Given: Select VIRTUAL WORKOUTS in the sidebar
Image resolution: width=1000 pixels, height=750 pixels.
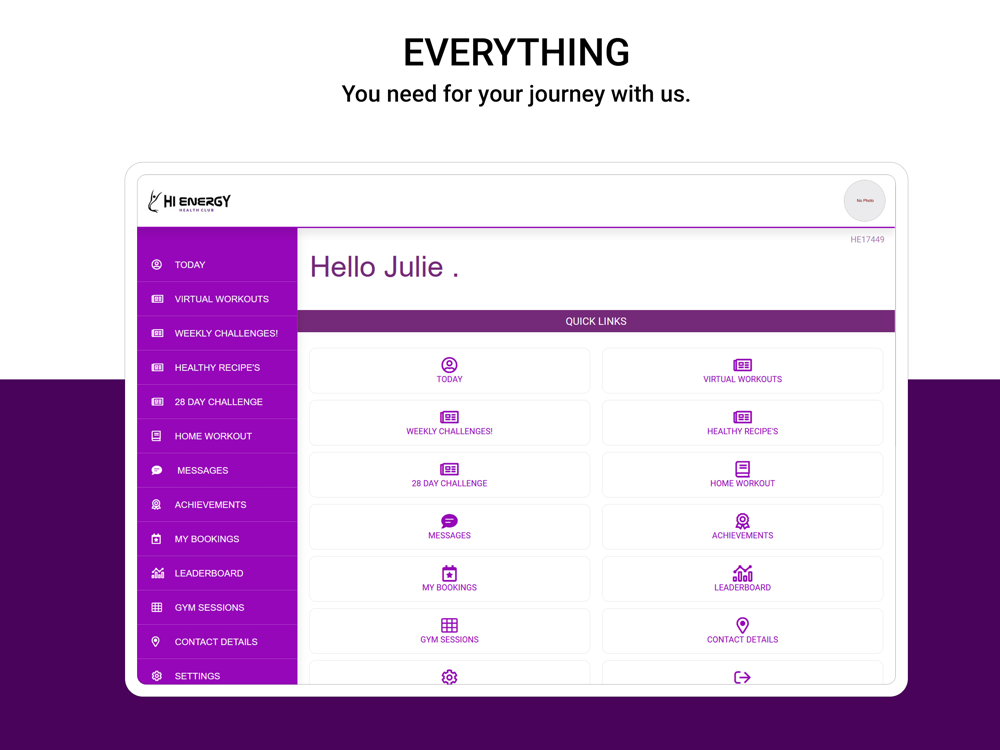Looking at the screenshot, I should [x=217, y=299].
